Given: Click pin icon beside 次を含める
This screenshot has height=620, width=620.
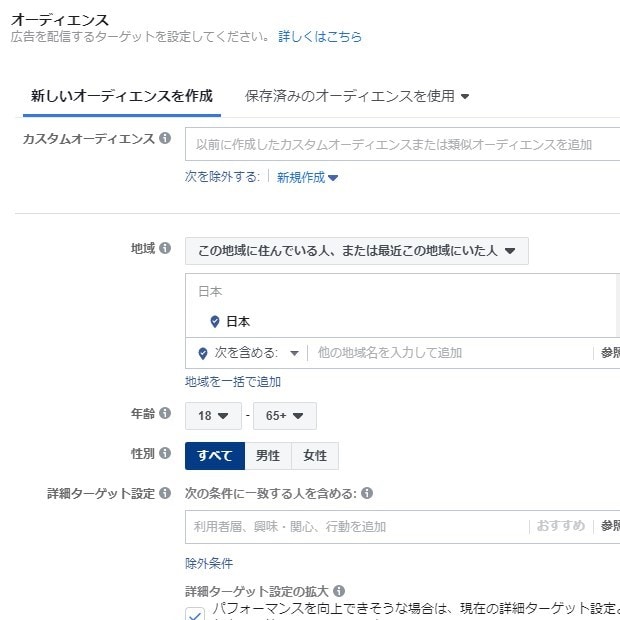Looking at the screenshot, I should pyautogui.click(x=203, y=353).
